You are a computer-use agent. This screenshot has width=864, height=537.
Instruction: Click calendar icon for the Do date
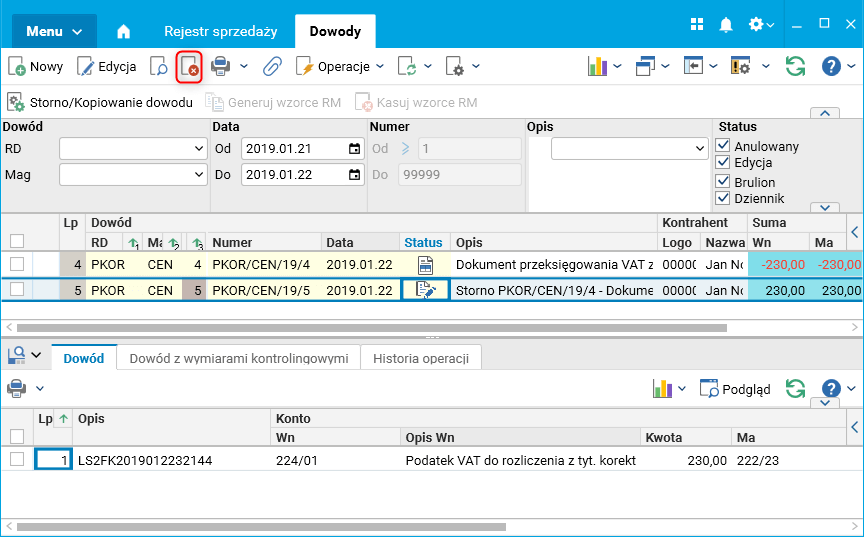(x=354, y=175)
